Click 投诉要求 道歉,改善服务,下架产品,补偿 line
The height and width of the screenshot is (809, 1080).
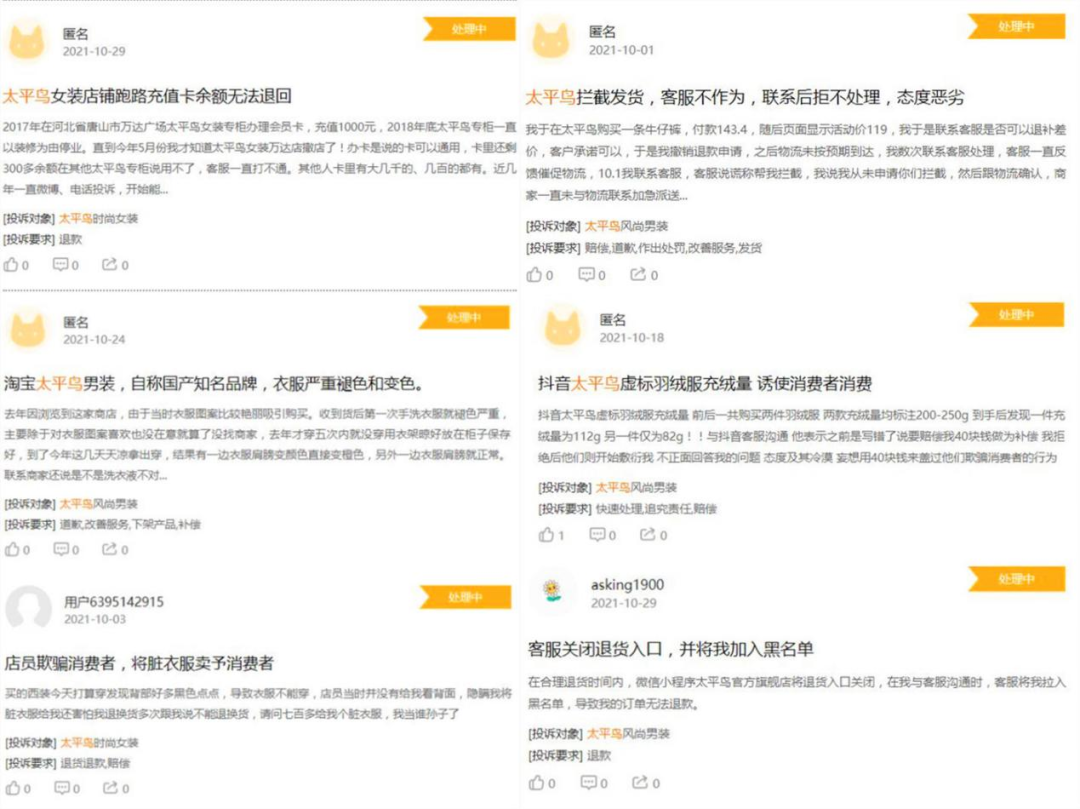[x=102, y=525]
